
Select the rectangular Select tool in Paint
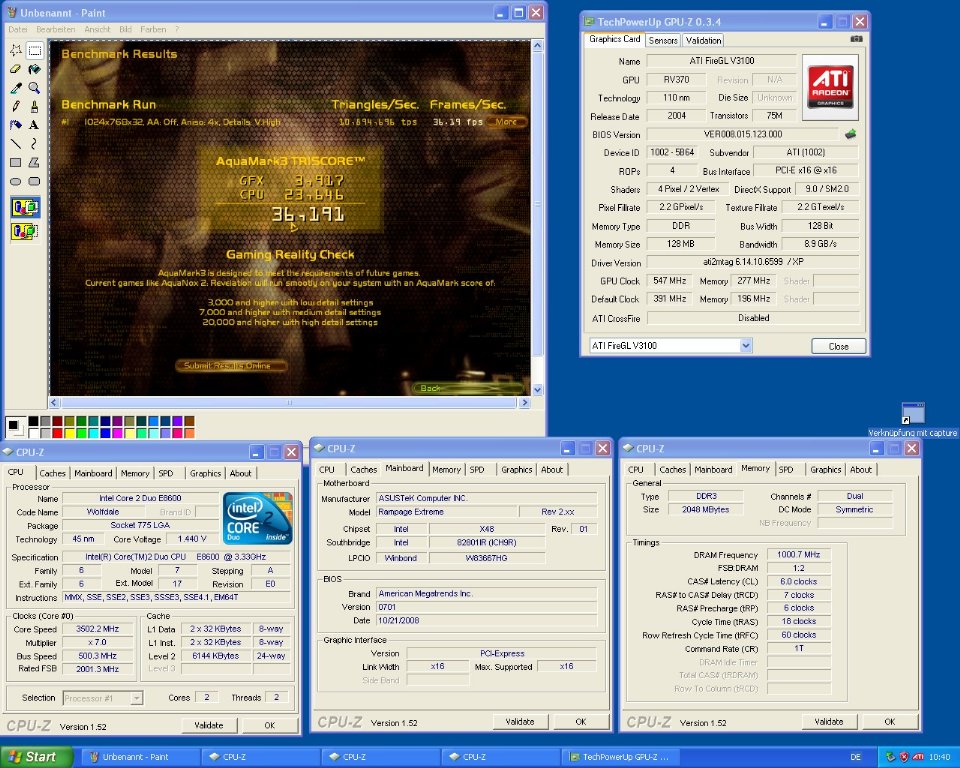(34, 50)
